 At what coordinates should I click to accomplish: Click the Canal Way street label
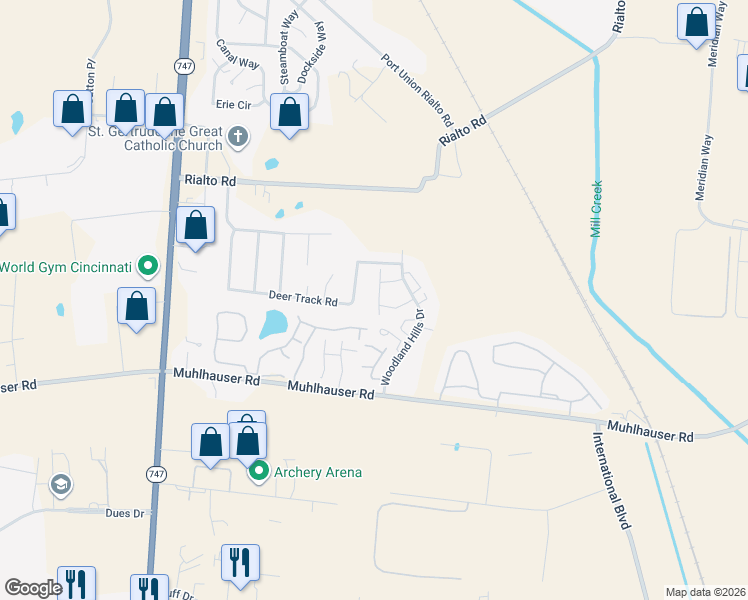pos(238,54)
